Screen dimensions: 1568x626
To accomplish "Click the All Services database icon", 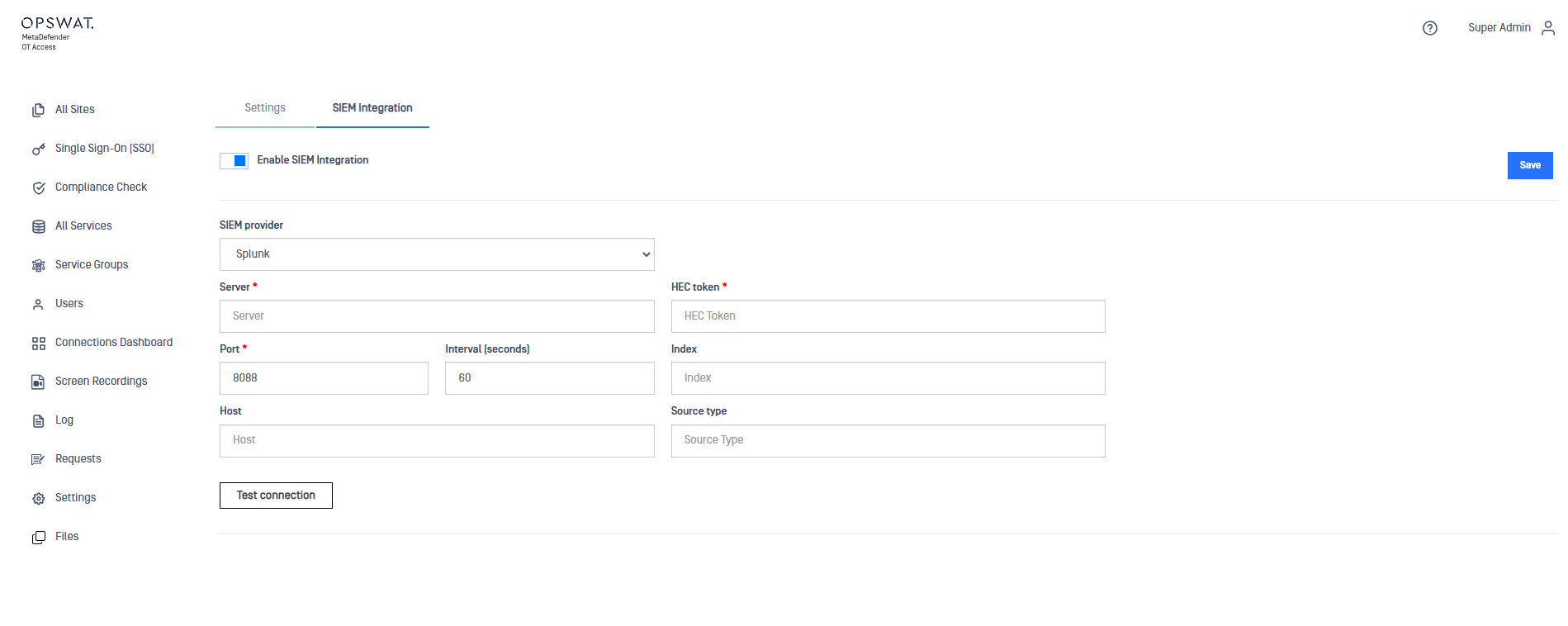I will pos(38,226).
